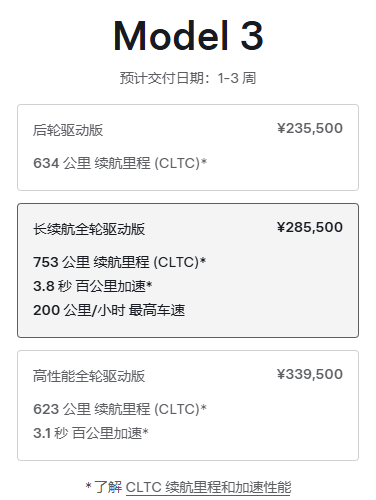
Task: Click the ¥235,500 price label
Action: [x=310, y=128]
